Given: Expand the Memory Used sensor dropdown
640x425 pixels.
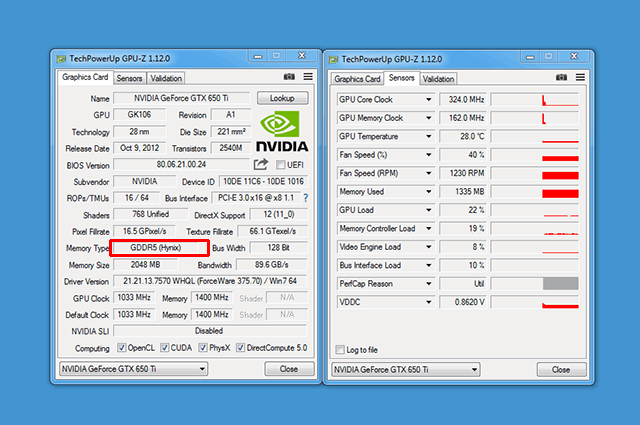Looking at the screenshot, I should point(429,191).
